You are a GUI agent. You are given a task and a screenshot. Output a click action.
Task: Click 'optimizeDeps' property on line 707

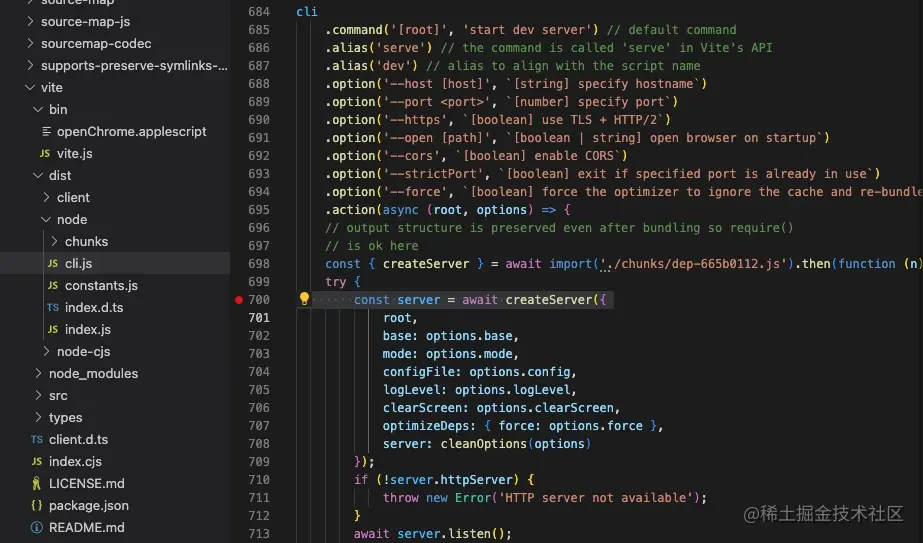426,426
